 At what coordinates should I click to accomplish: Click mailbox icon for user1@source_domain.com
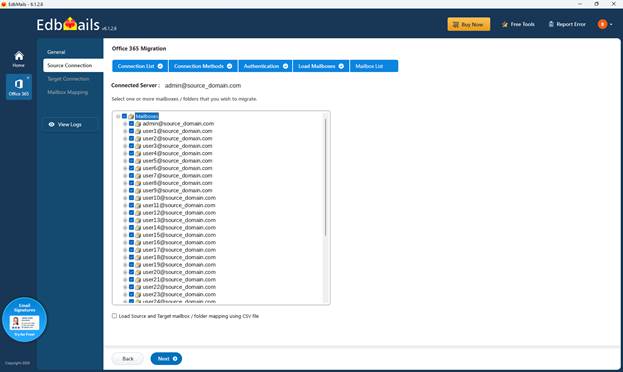[x=138, y=131]
